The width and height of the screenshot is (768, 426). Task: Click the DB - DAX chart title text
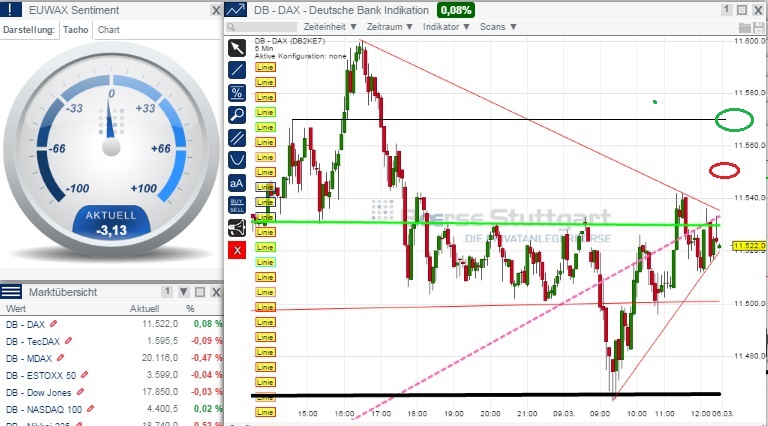pos(341,10)
